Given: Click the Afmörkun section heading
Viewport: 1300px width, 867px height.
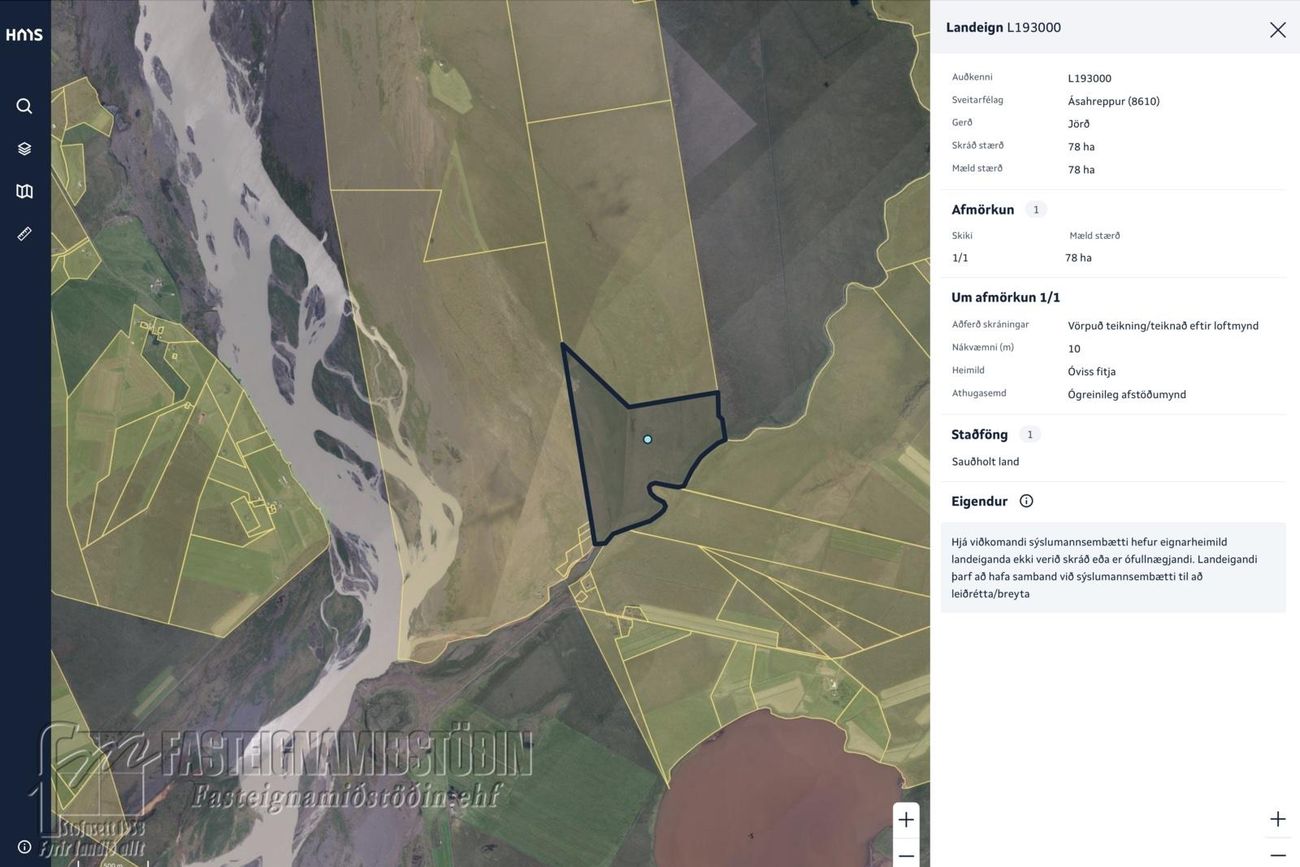Looking at the screenshot, I should tap(983, 209).
